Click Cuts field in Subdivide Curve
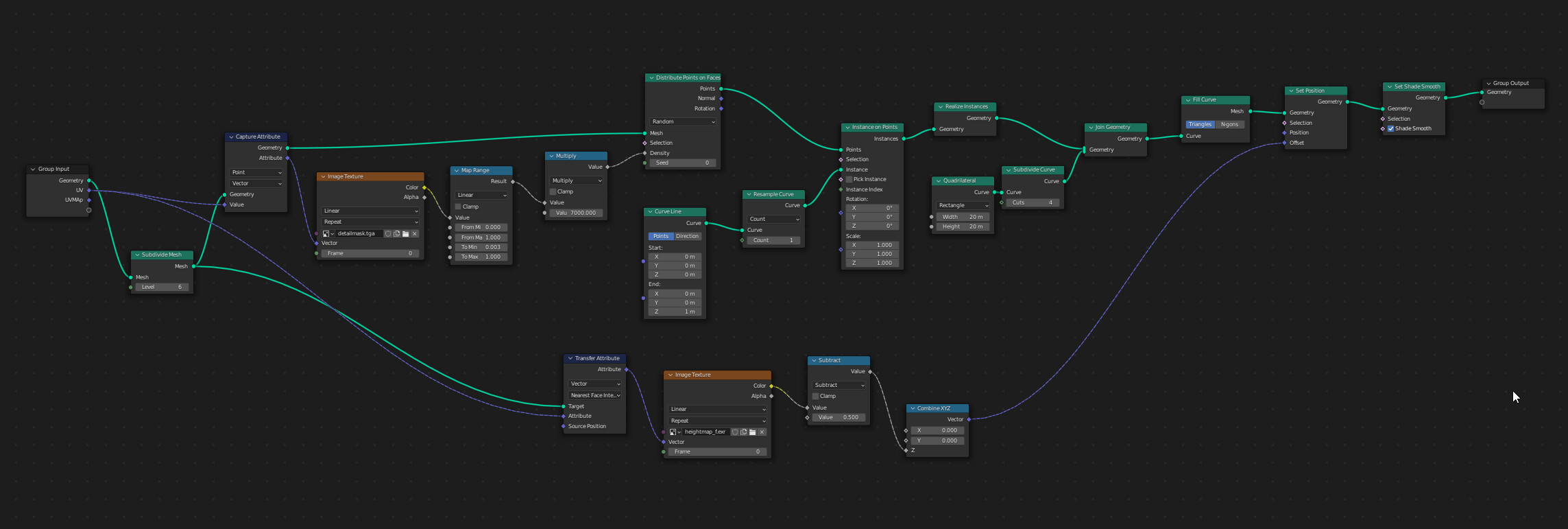Image resolution: width=1568 pixels, height=529 pixels. pos(1033,202)
